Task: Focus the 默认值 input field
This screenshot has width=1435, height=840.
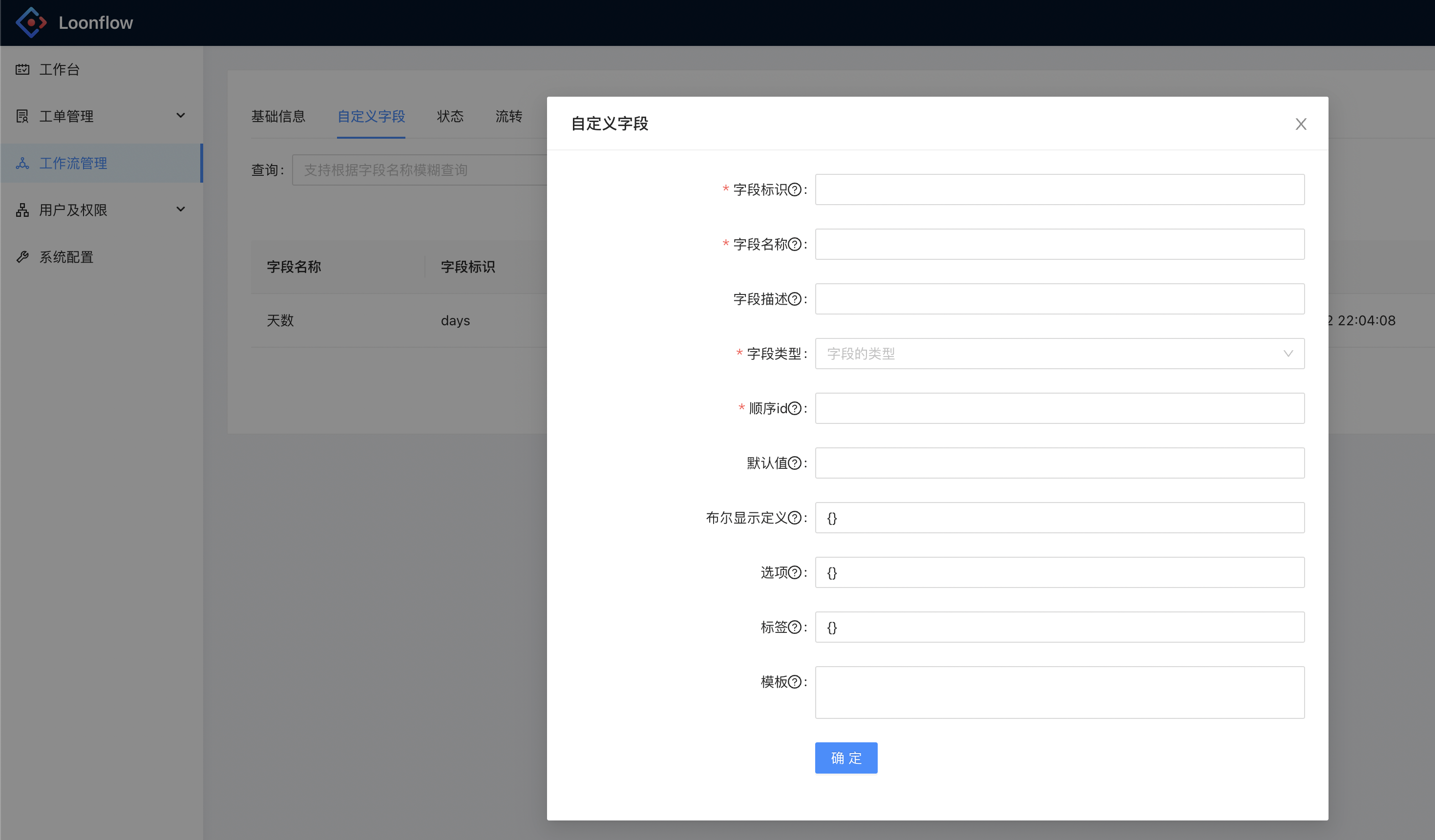Action: tap(1060, 463)
